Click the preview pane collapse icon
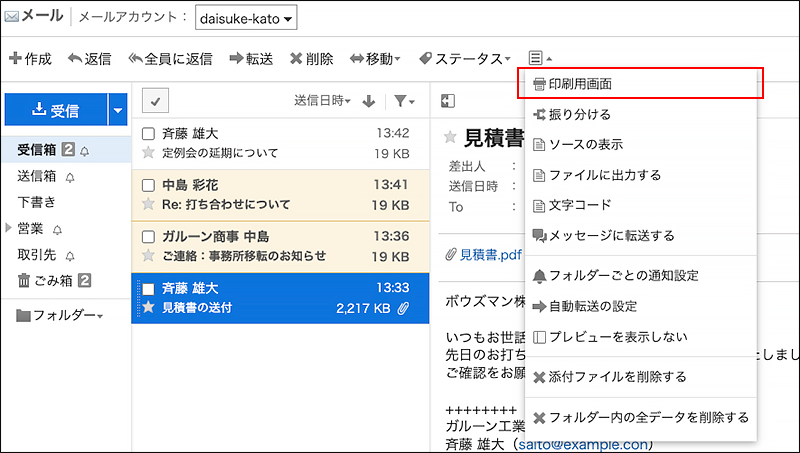Image resolution: width=800 pixels, height=453 pixels. click(448, 101)
